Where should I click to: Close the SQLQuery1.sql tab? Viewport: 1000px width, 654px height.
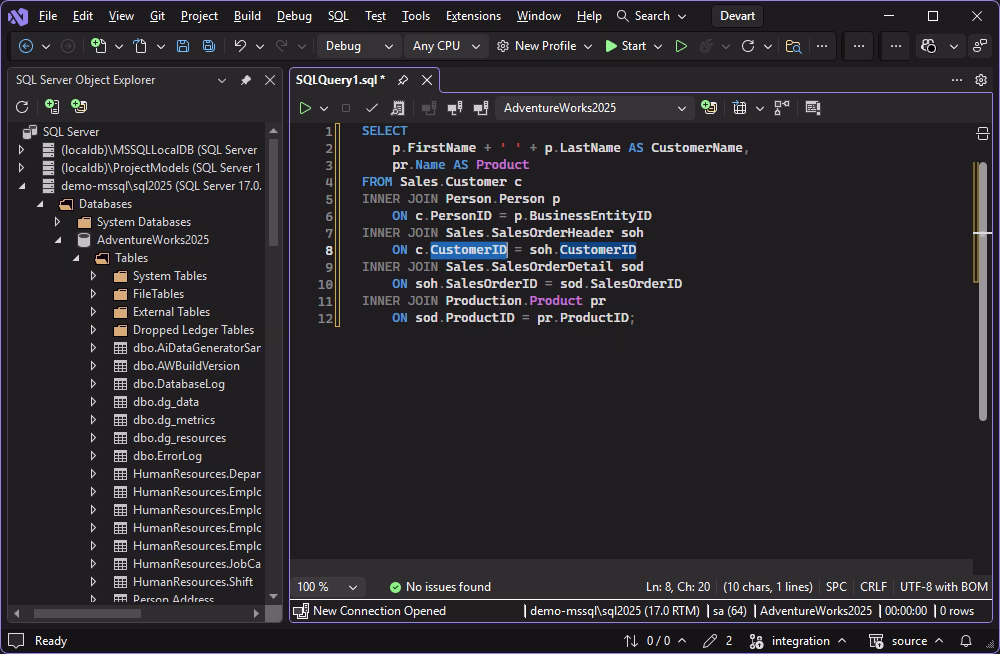coord(427,80)
